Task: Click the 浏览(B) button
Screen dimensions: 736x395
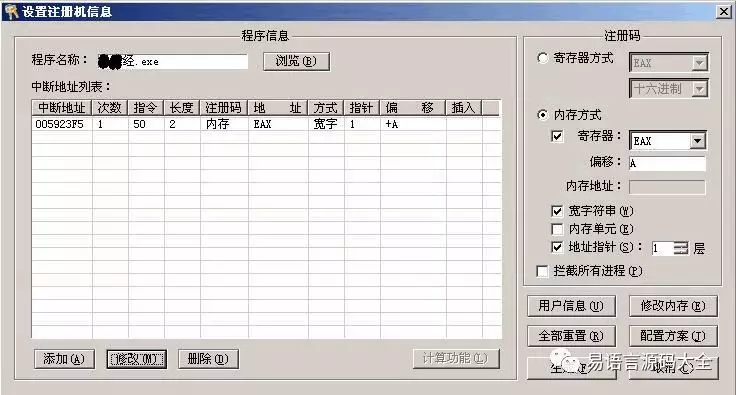Action: (297, 61)
